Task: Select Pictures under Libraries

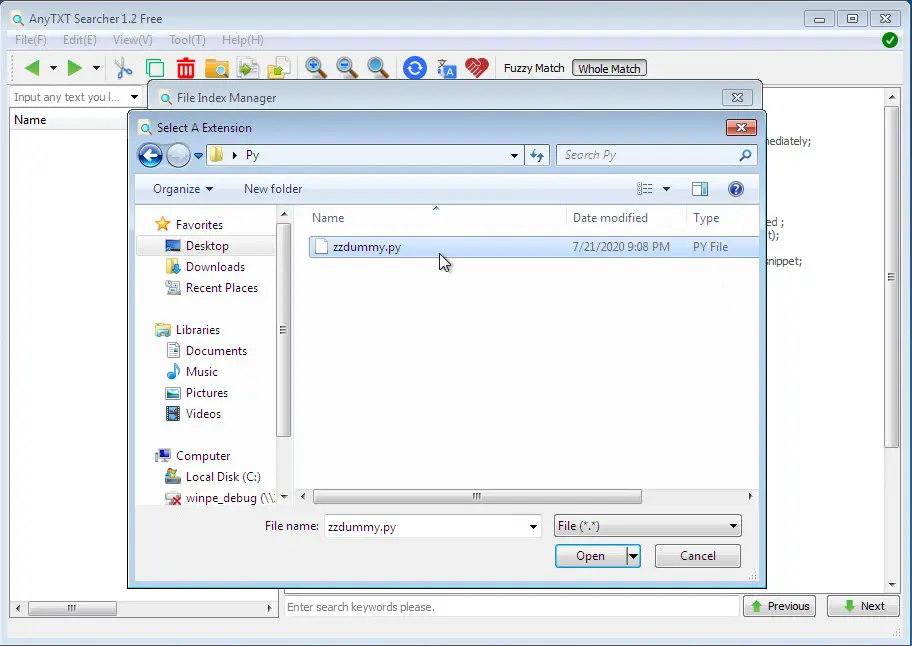Action: pos(197,393)
